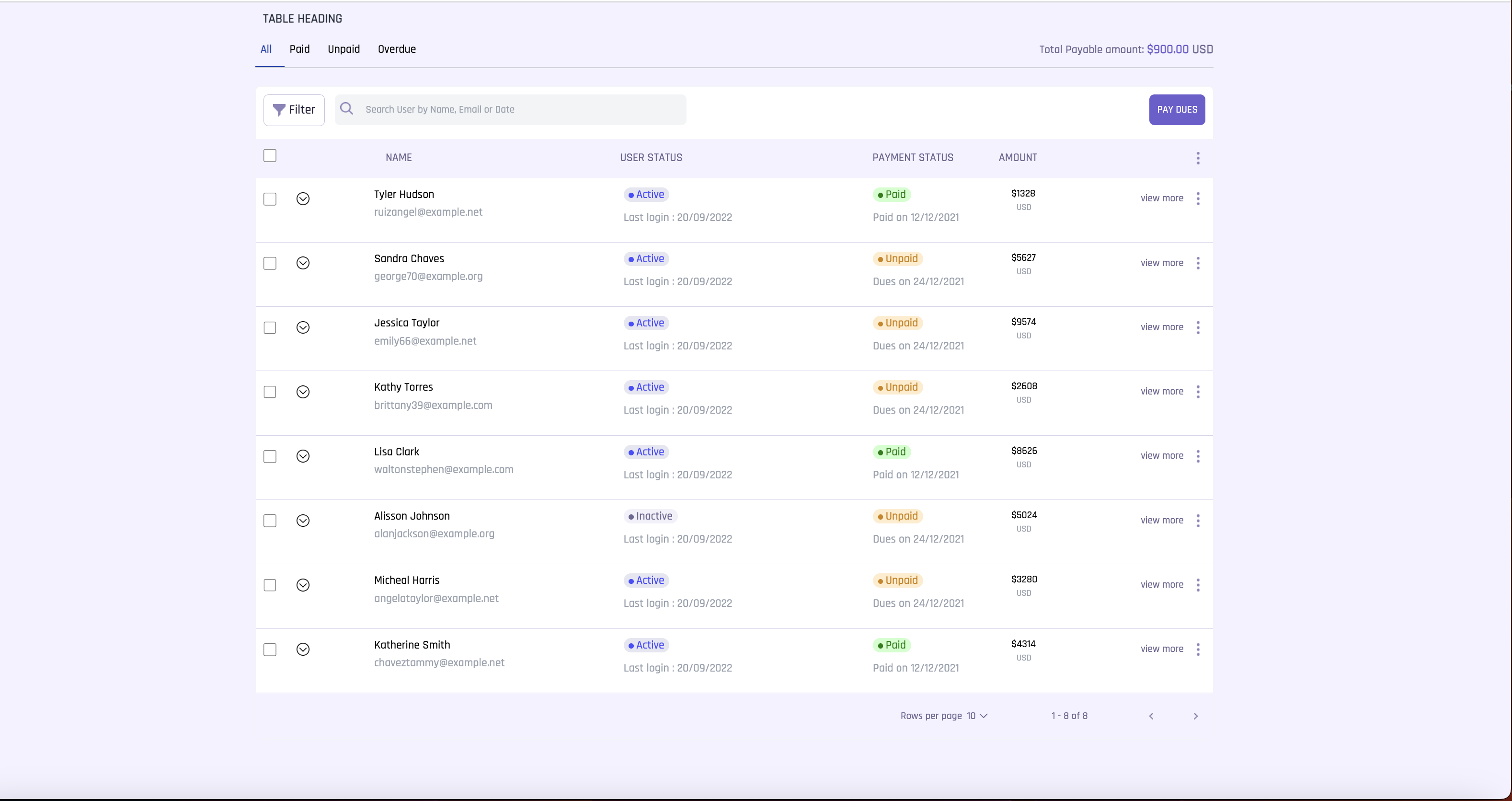Click the email waltonstephen@example.com

click(x=444, y=470)
